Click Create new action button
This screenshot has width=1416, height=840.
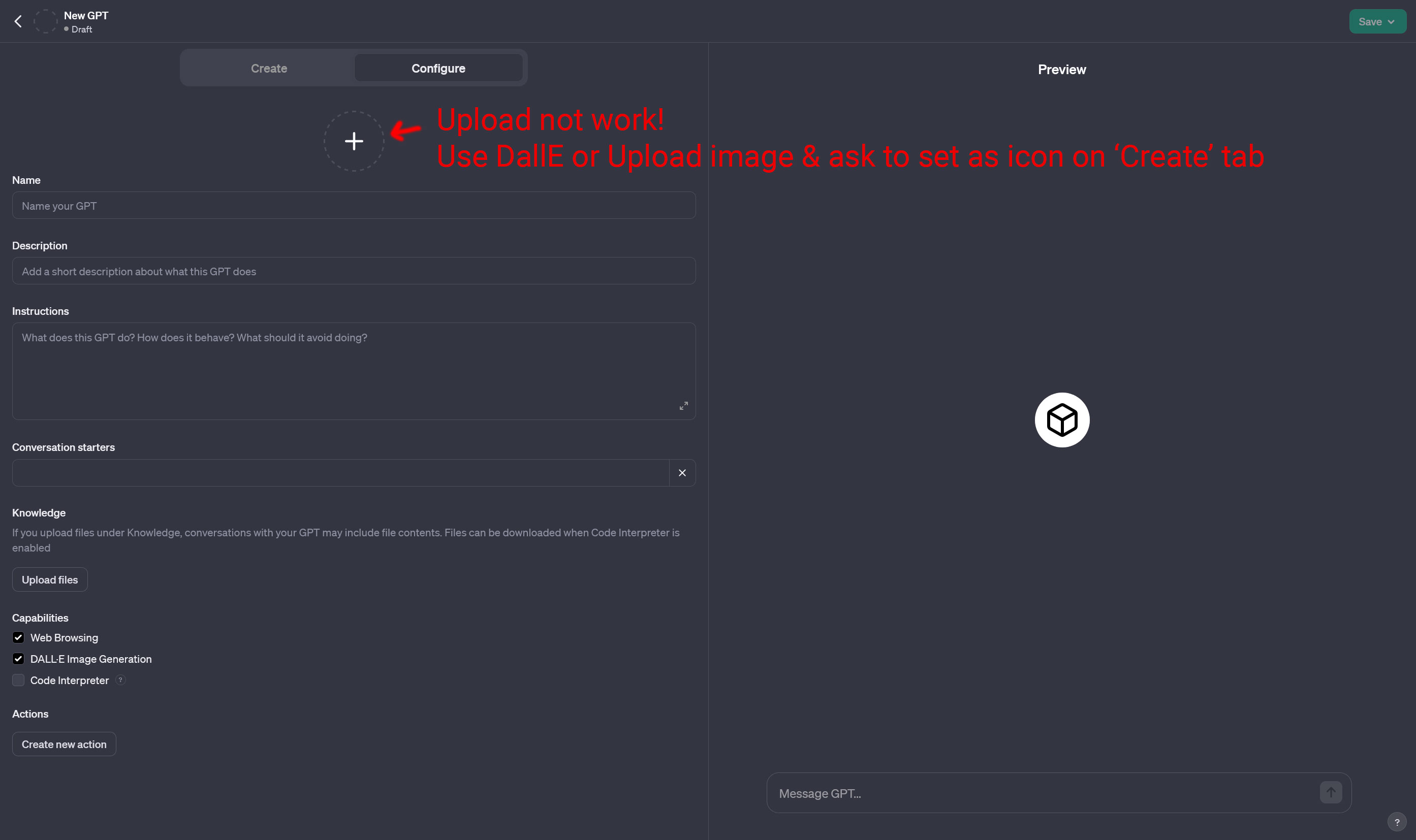(63, 744)
